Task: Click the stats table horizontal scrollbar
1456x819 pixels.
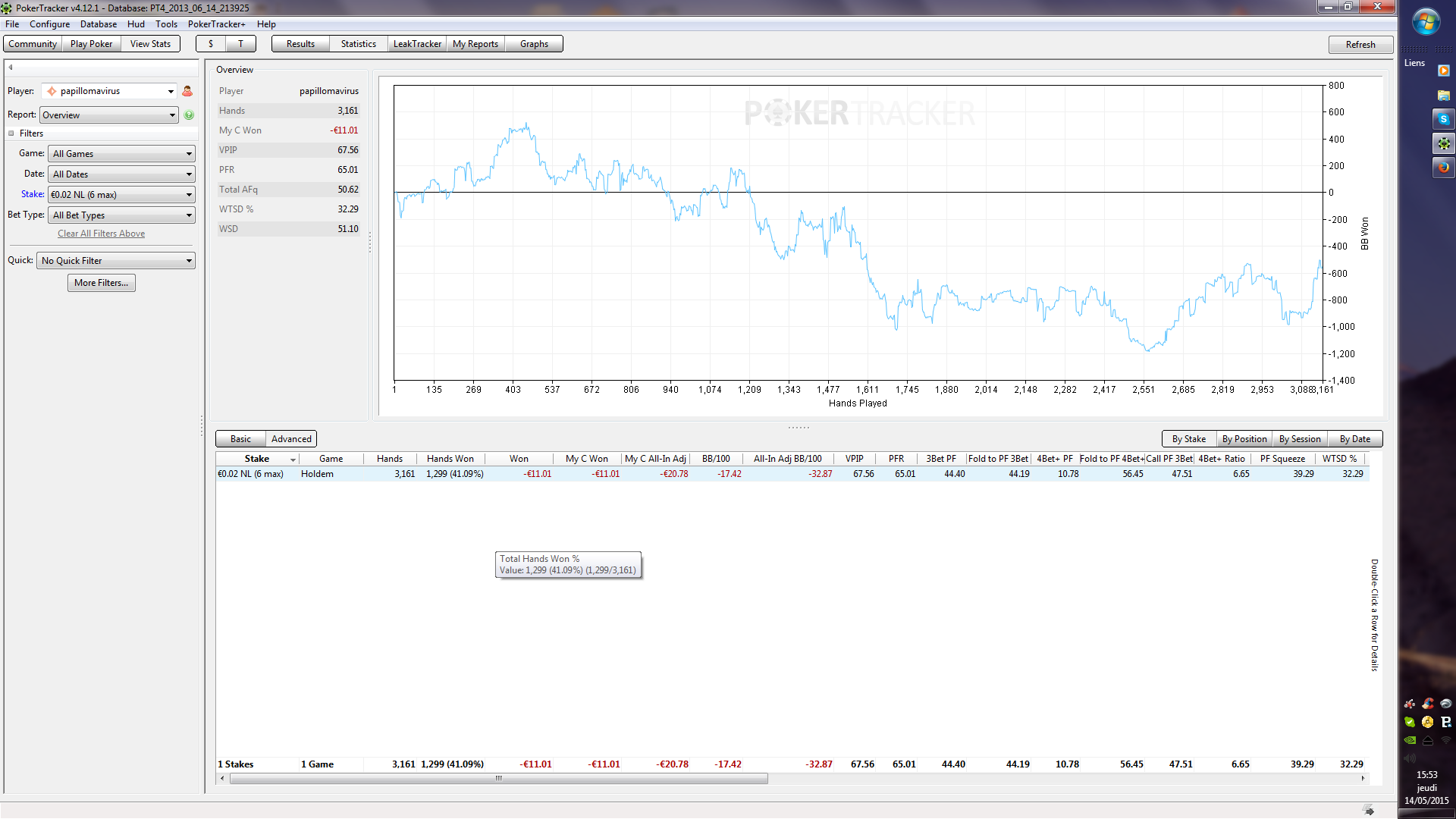Action: (x=498, y=778)
